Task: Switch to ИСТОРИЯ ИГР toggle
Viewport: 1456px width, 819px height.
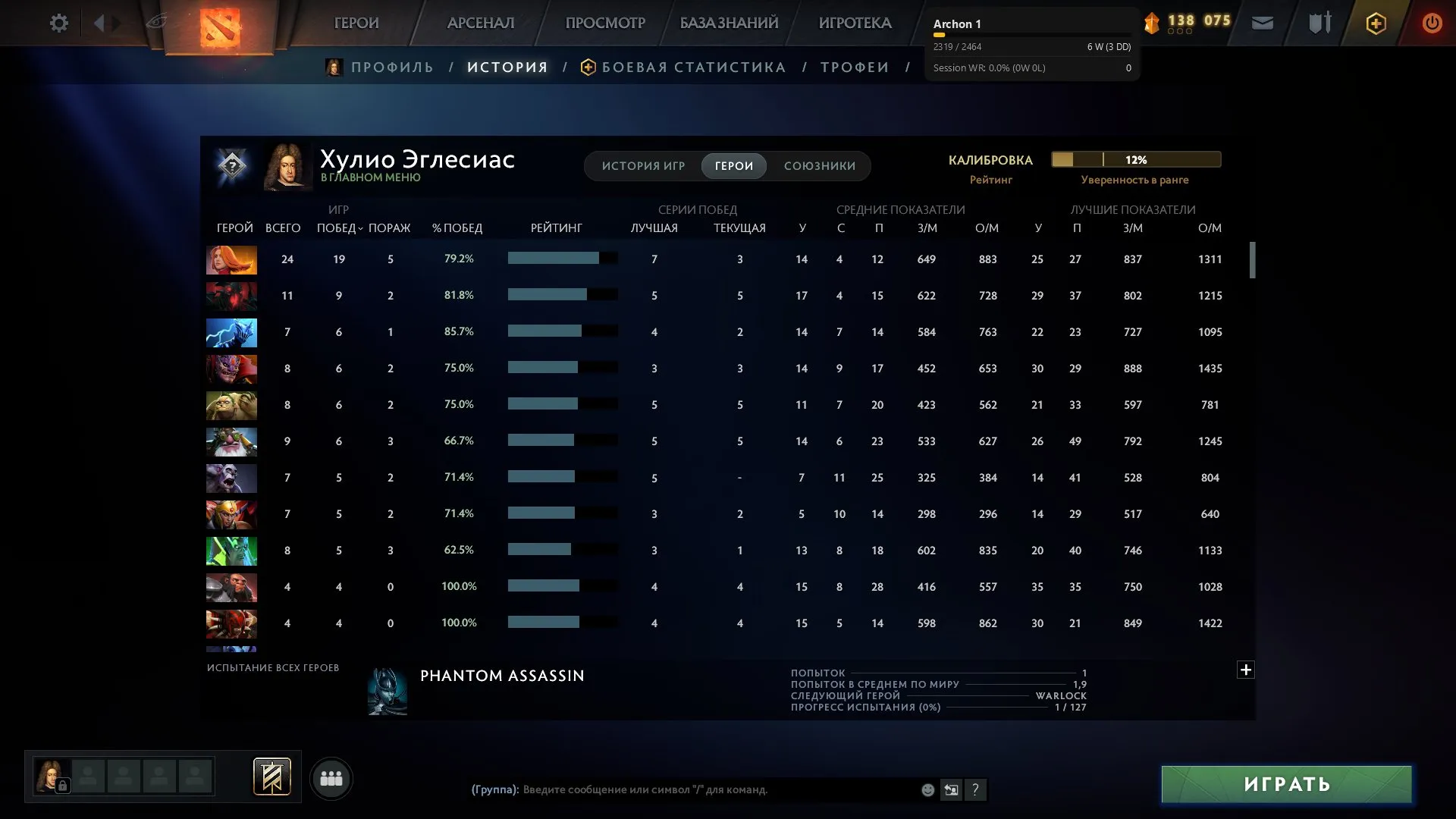Action: coord(643,166)
